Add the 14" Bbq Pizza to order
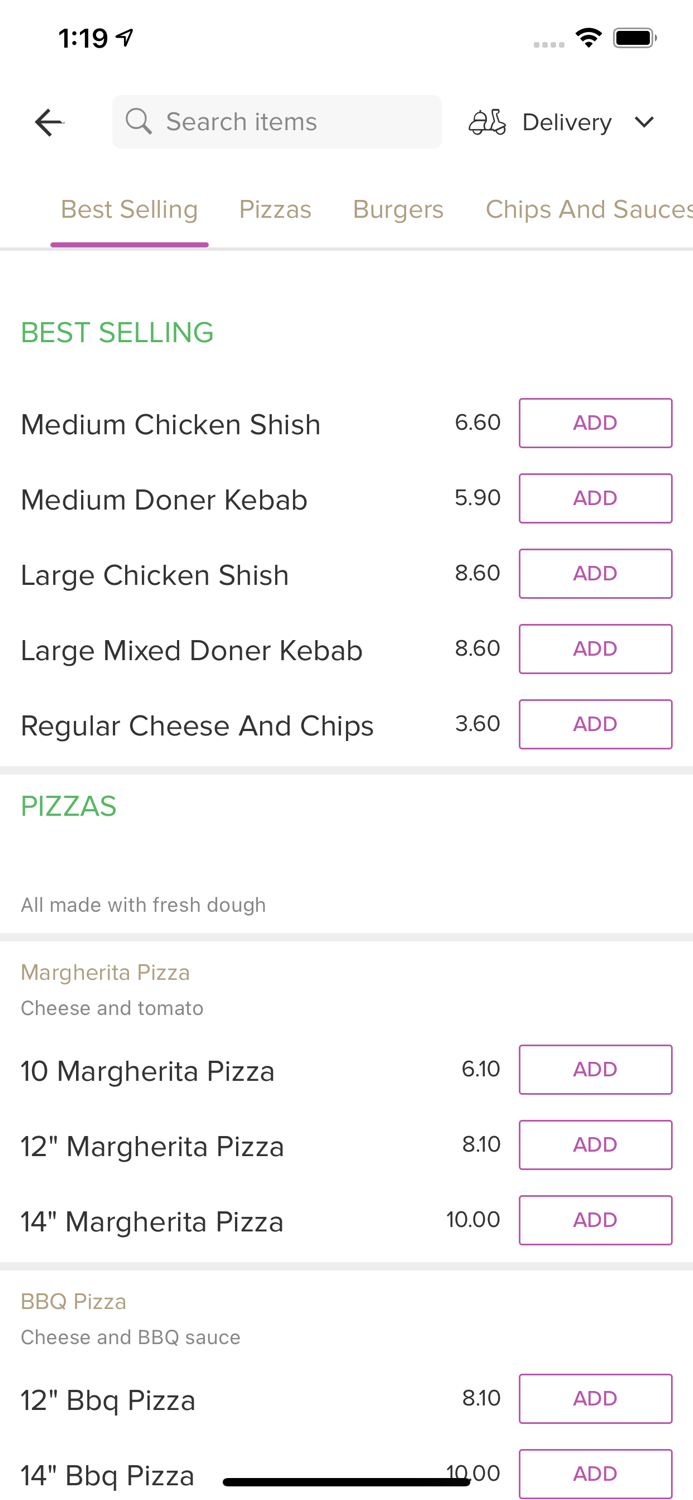Image resolution: width=693 pixels, height=1500 pixels. tap(595, 1473)
